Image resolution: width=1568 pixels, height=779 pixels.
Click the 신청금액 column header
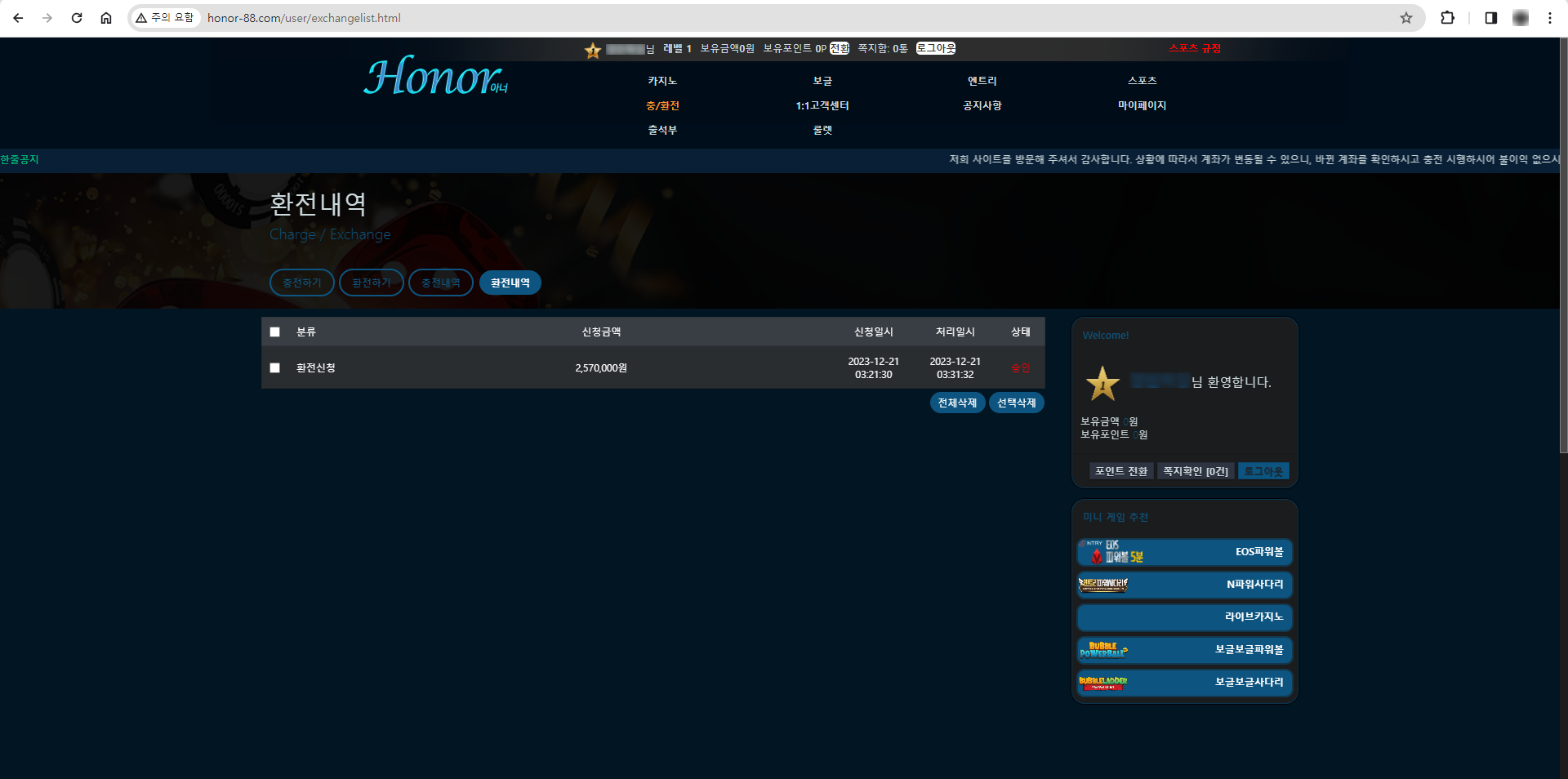click(601, 332)
